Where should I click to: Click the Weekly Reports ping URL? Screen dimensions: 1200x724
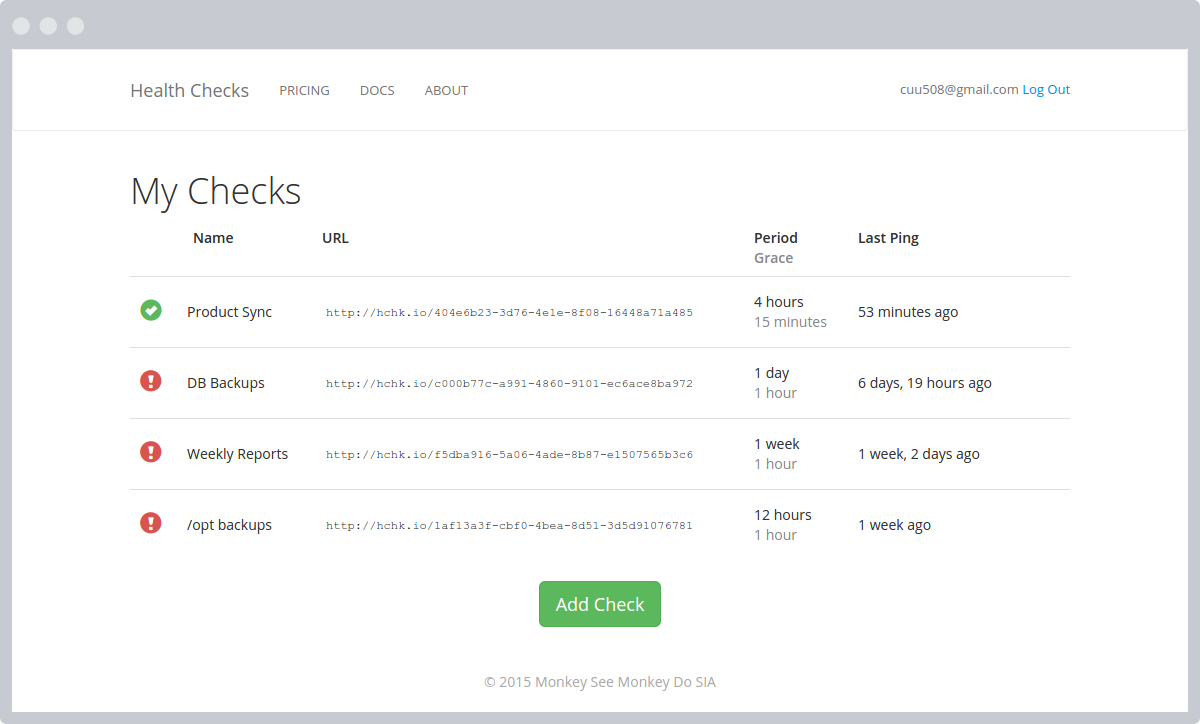coord(509,455)
